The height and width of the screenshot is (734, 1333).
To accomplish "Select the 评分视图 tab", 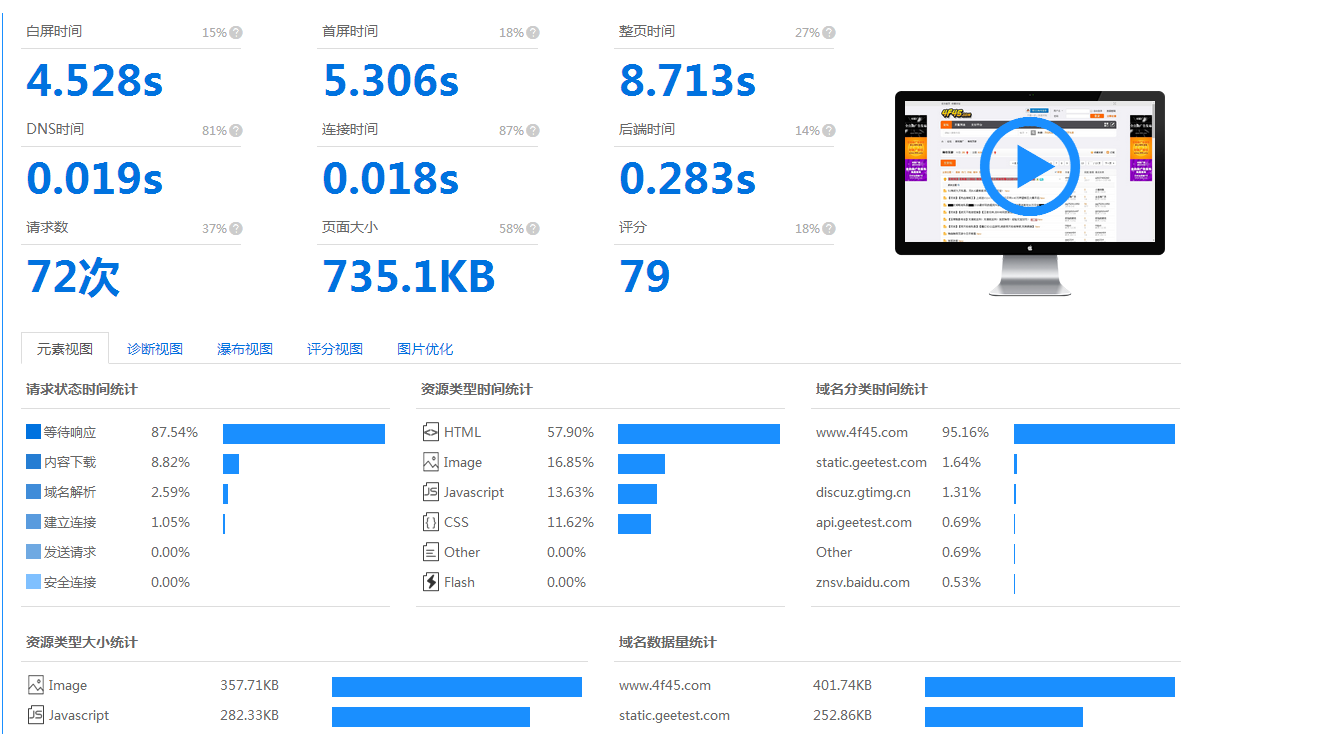I will 335,349.
